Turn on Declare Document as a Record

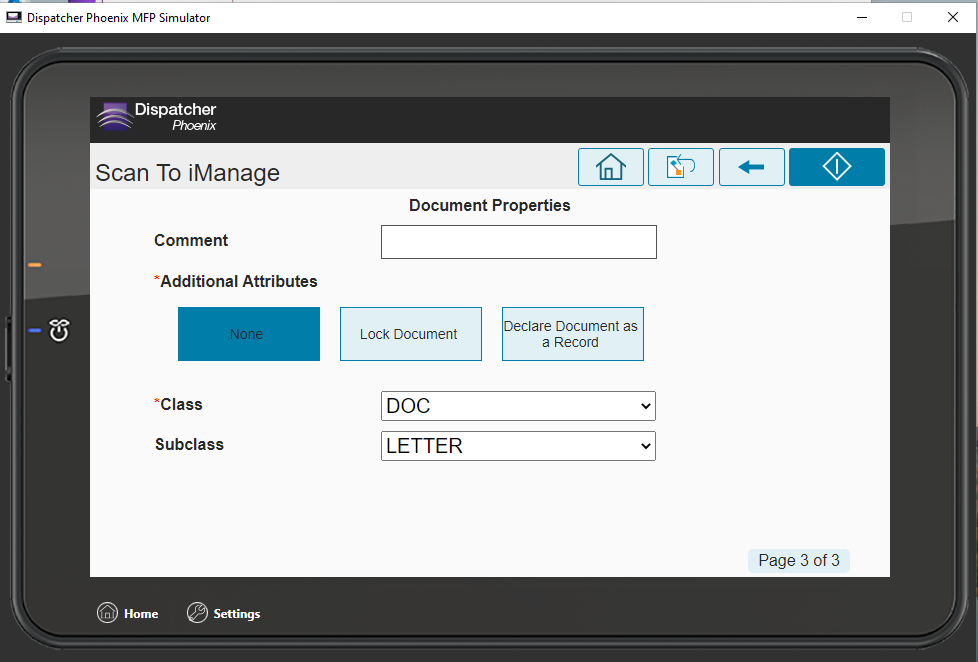click(572, 334)
